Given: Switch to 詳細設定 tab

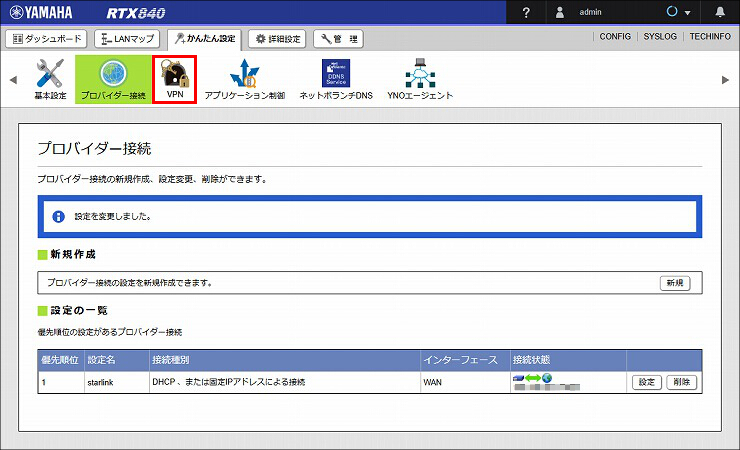Looking at the screenshot, I should (278, 39).
